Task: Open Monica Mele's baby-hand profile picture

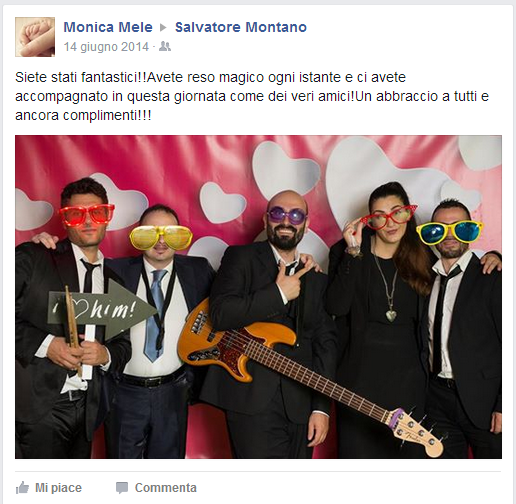Action: [x=35, y=37]
